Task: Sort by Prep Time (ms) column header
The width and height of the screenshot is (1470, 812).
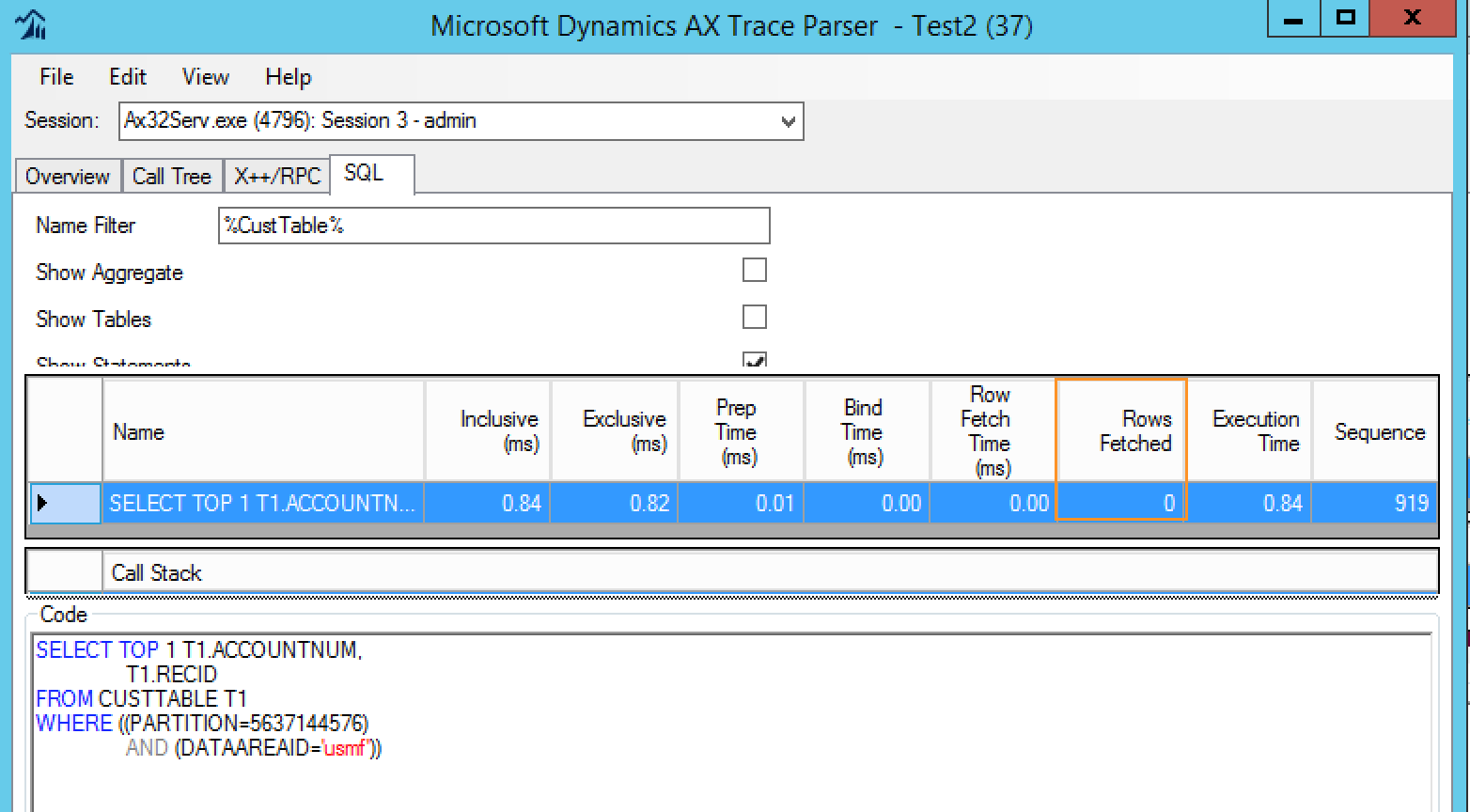Action: (741, 431)
